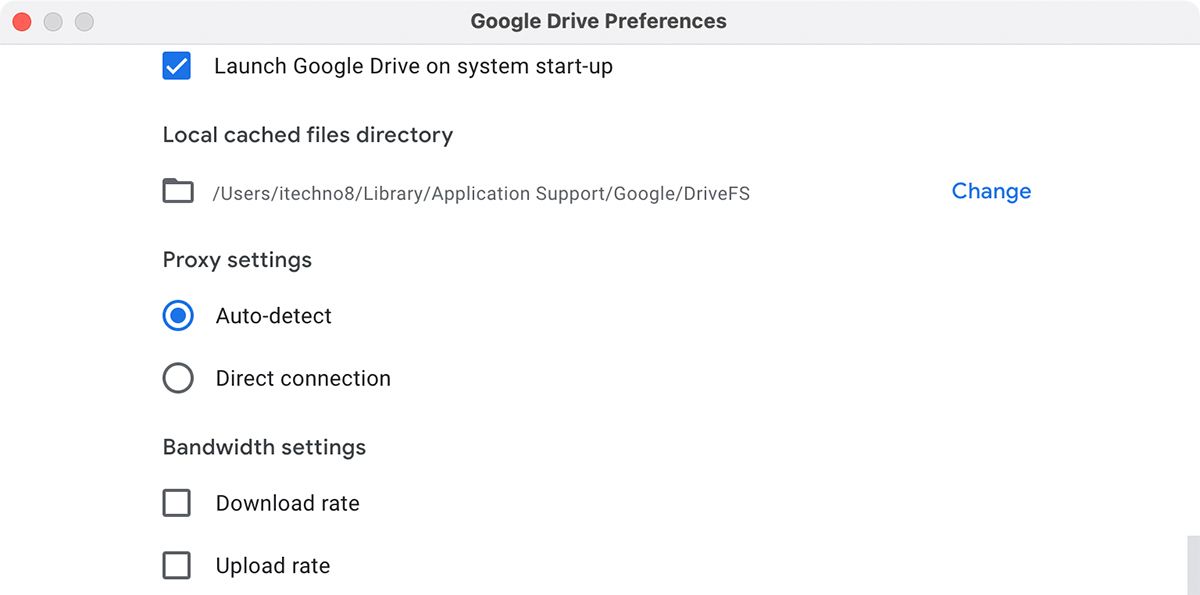Minimize the Preferences window

click(x=53, y=21)
